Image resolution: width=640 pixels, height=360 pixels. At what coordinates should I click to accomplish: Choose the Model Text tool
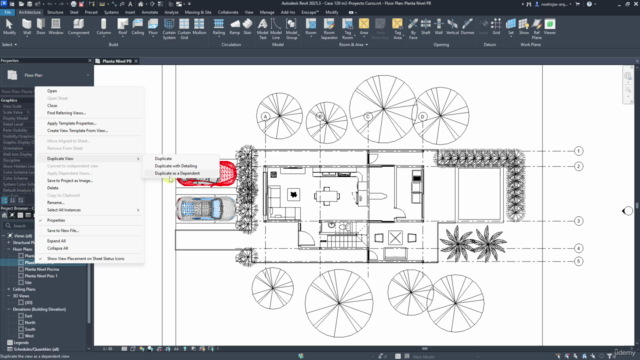263,29
